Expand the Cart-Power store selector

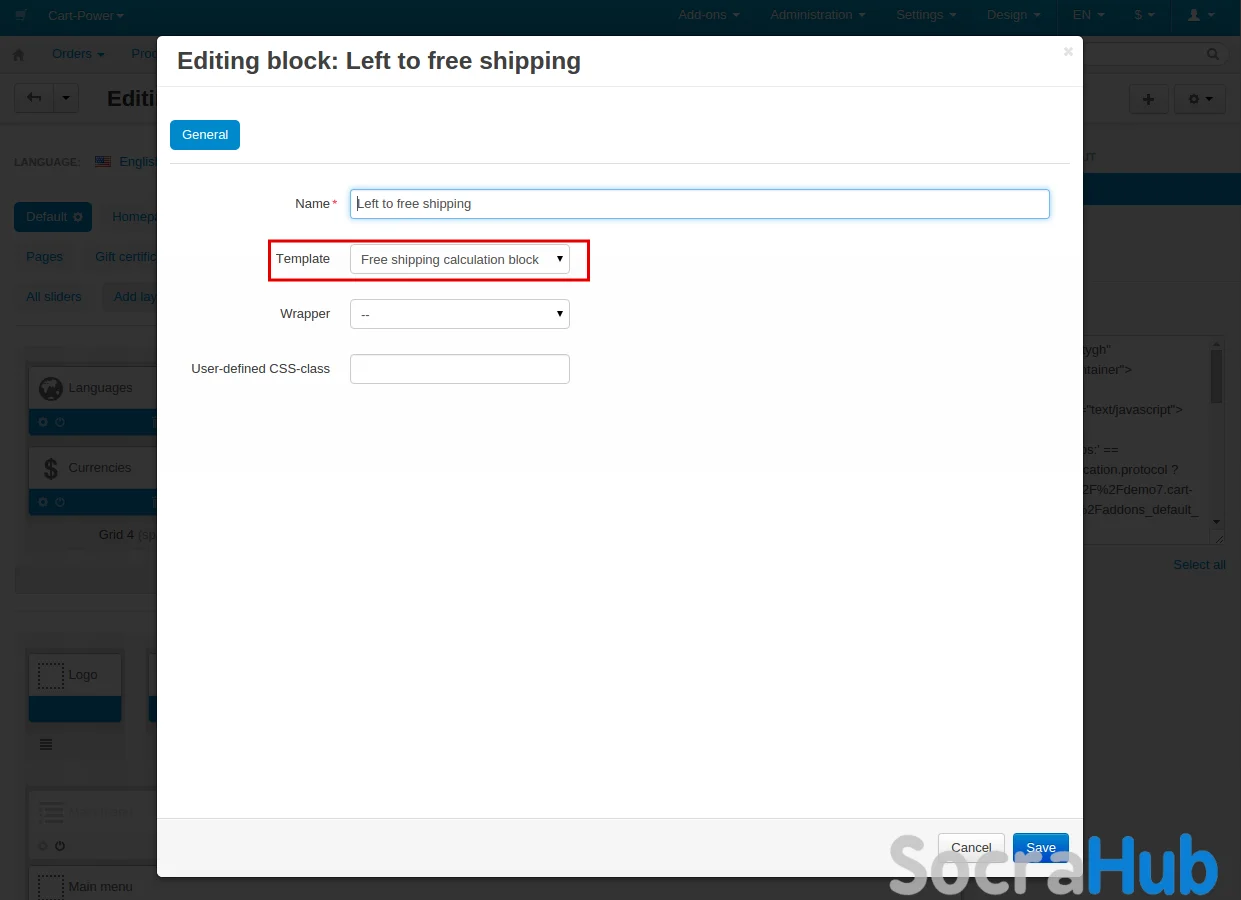point(86,15)
